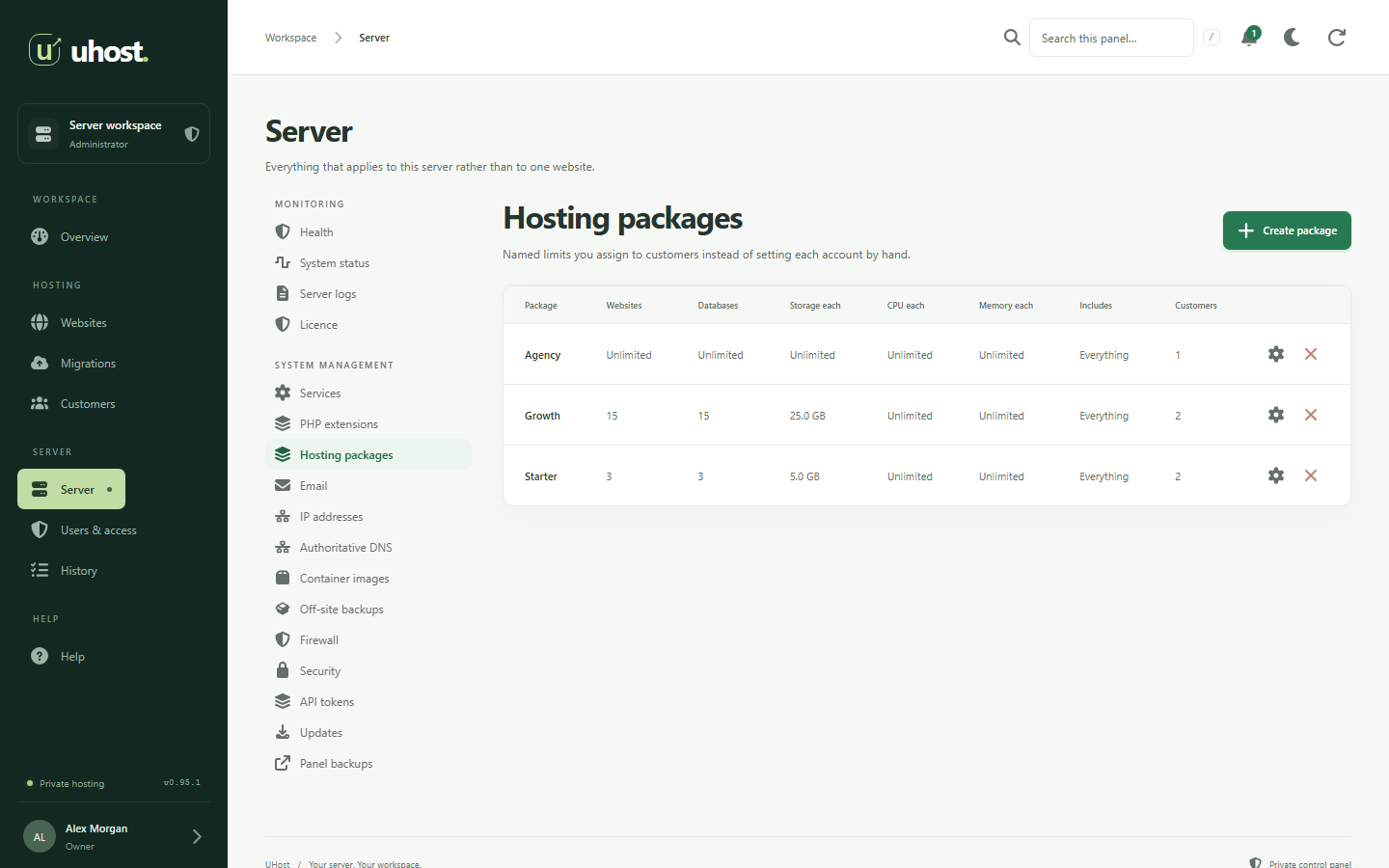Open PHP extensions page
The image size is (1389, 868).
(368, 424)
